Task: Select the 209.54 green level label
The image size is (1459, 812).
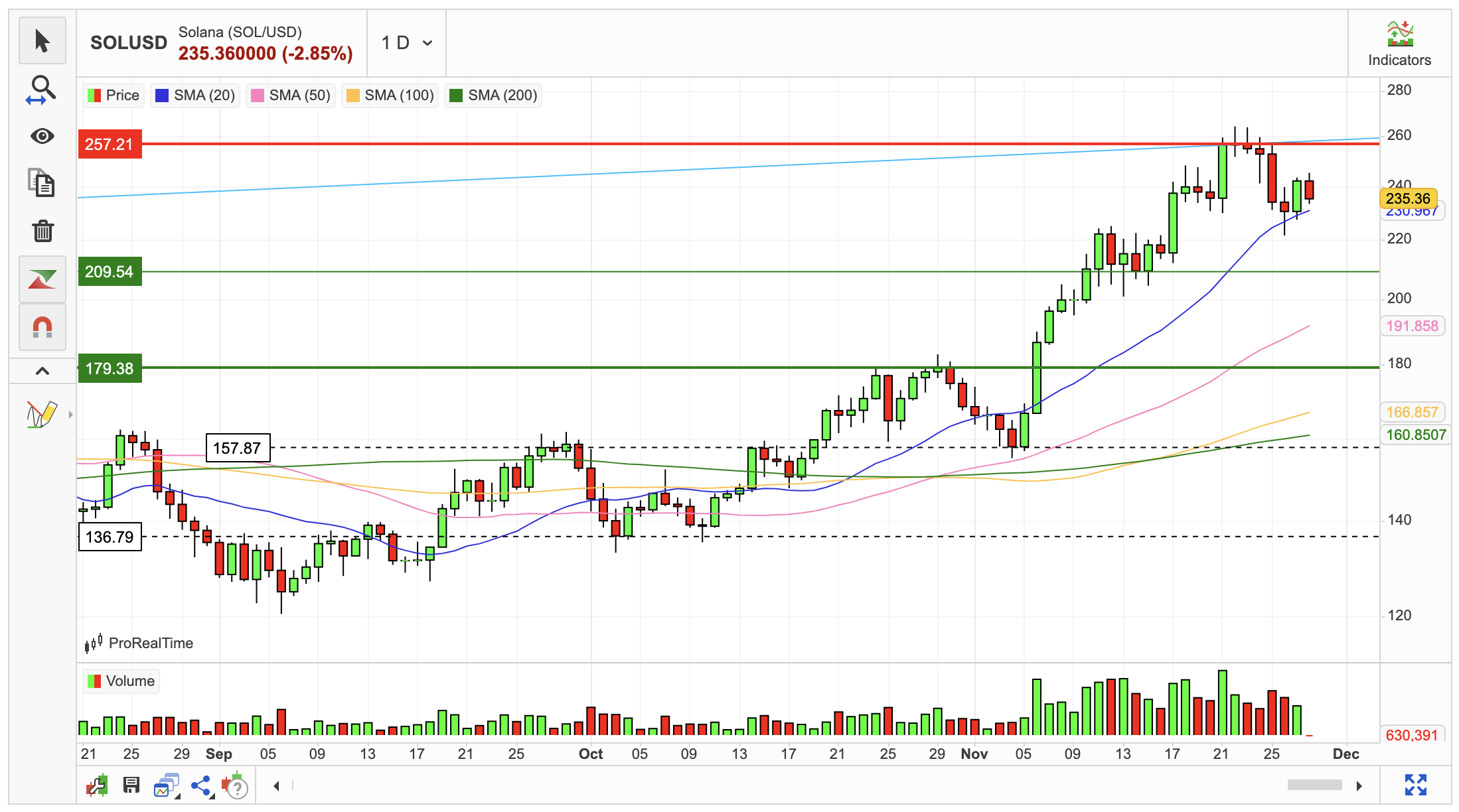Action: pyautogui.click(x=110, y=271)
